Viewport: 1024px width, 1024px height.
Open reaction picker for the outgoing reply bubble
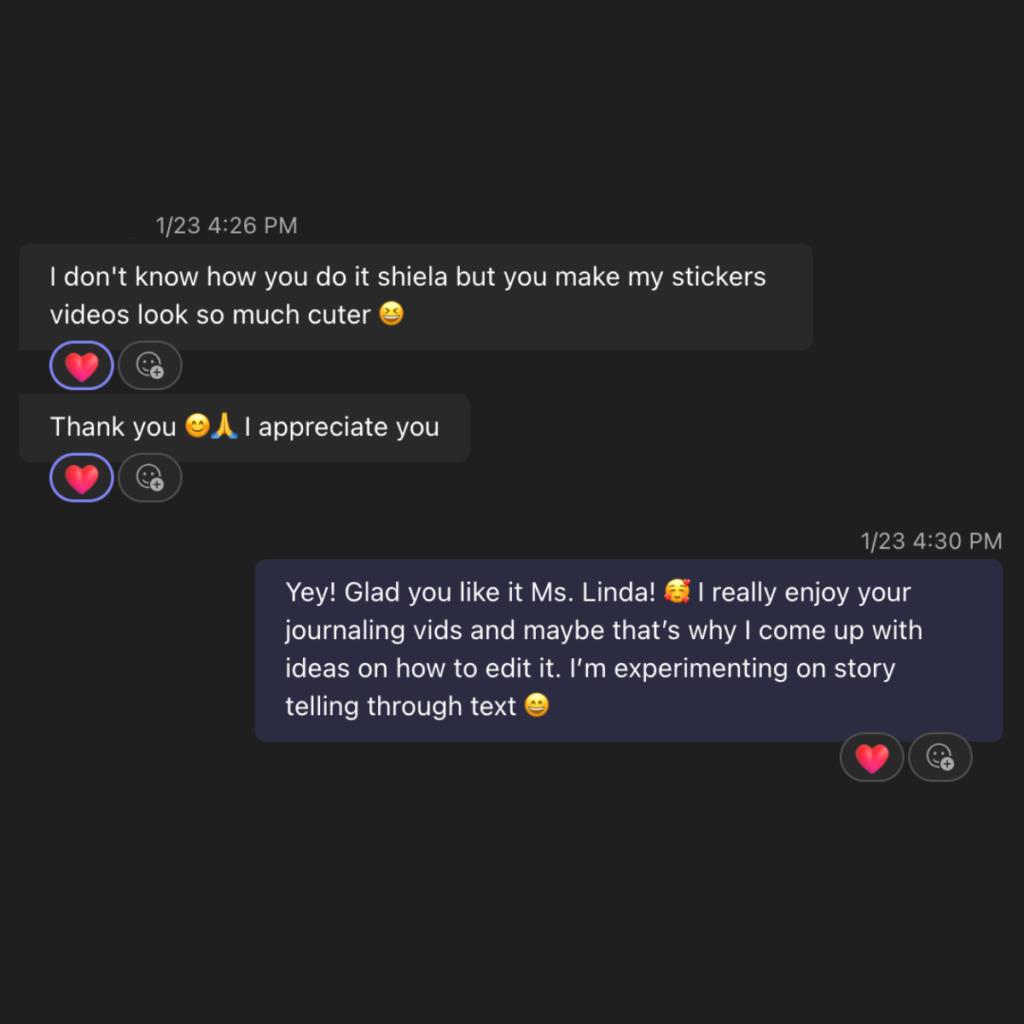pyautogui.click(x=940, y=757)
